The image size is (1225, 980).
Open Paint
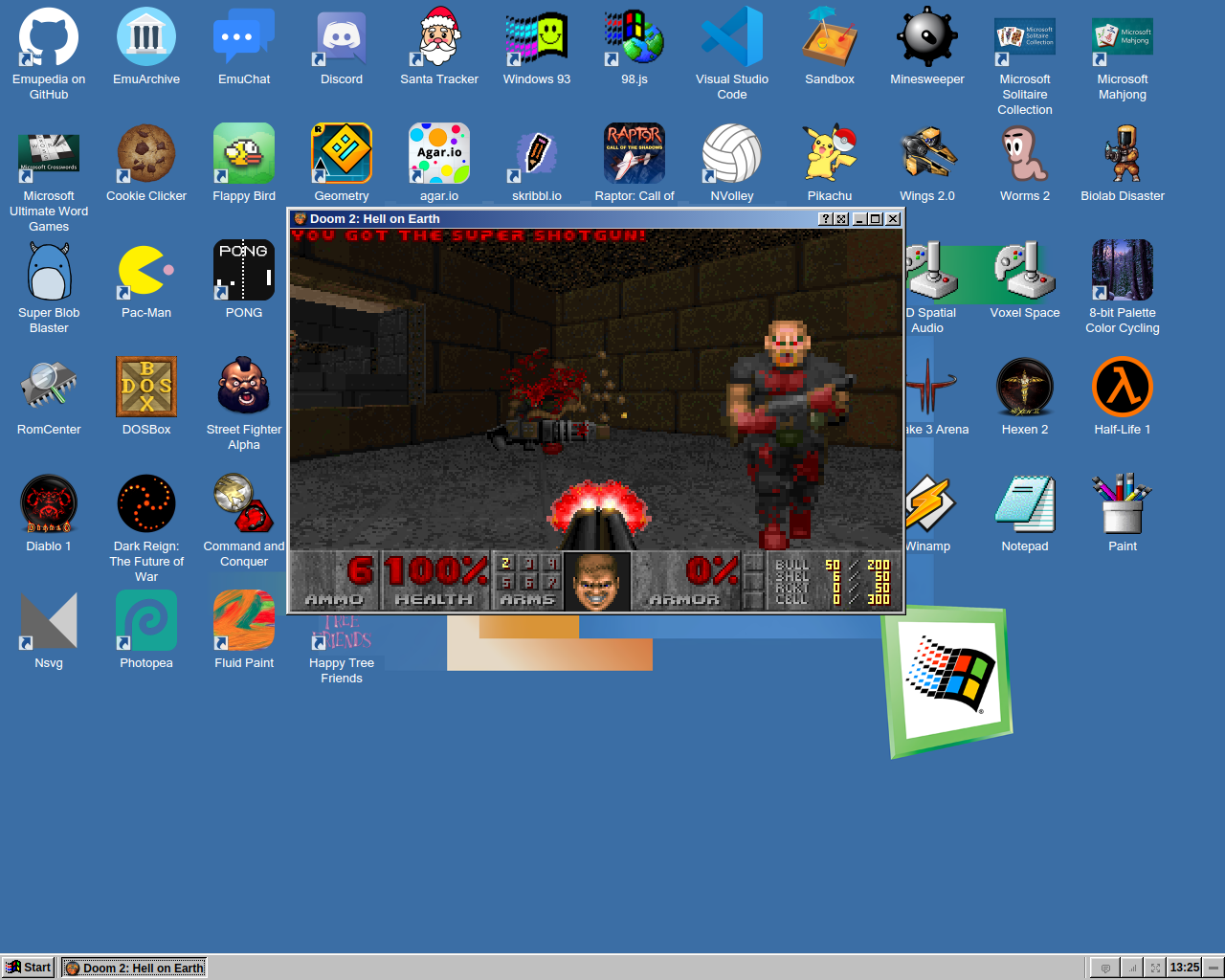(1122, 503)
